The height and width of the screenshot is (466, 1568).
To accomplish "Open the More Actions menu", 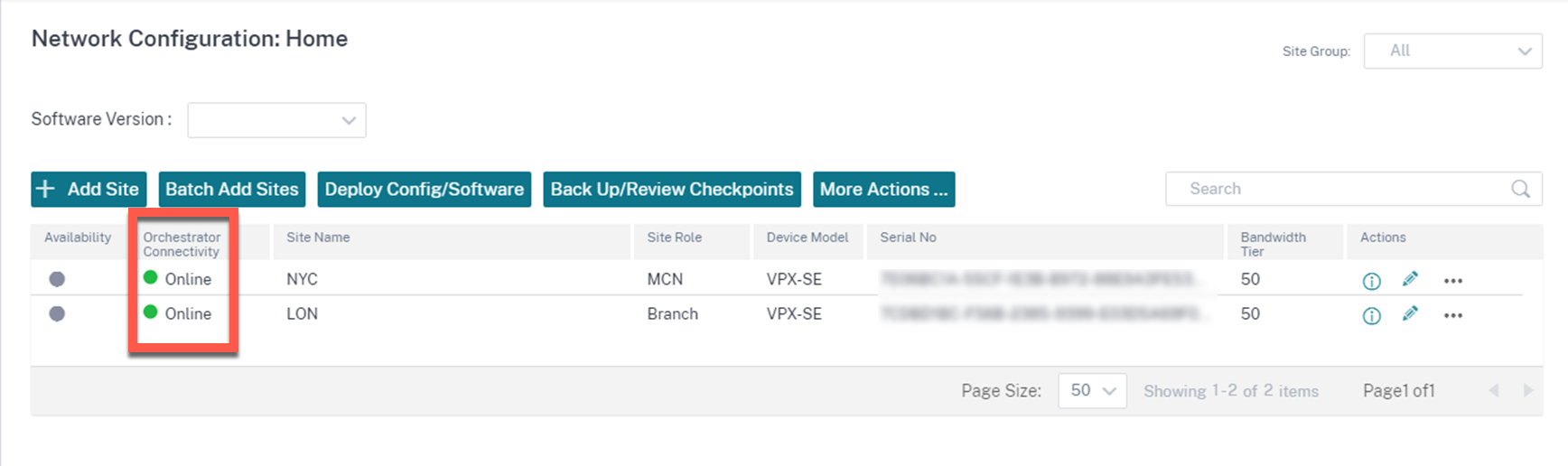I will 884,189.
